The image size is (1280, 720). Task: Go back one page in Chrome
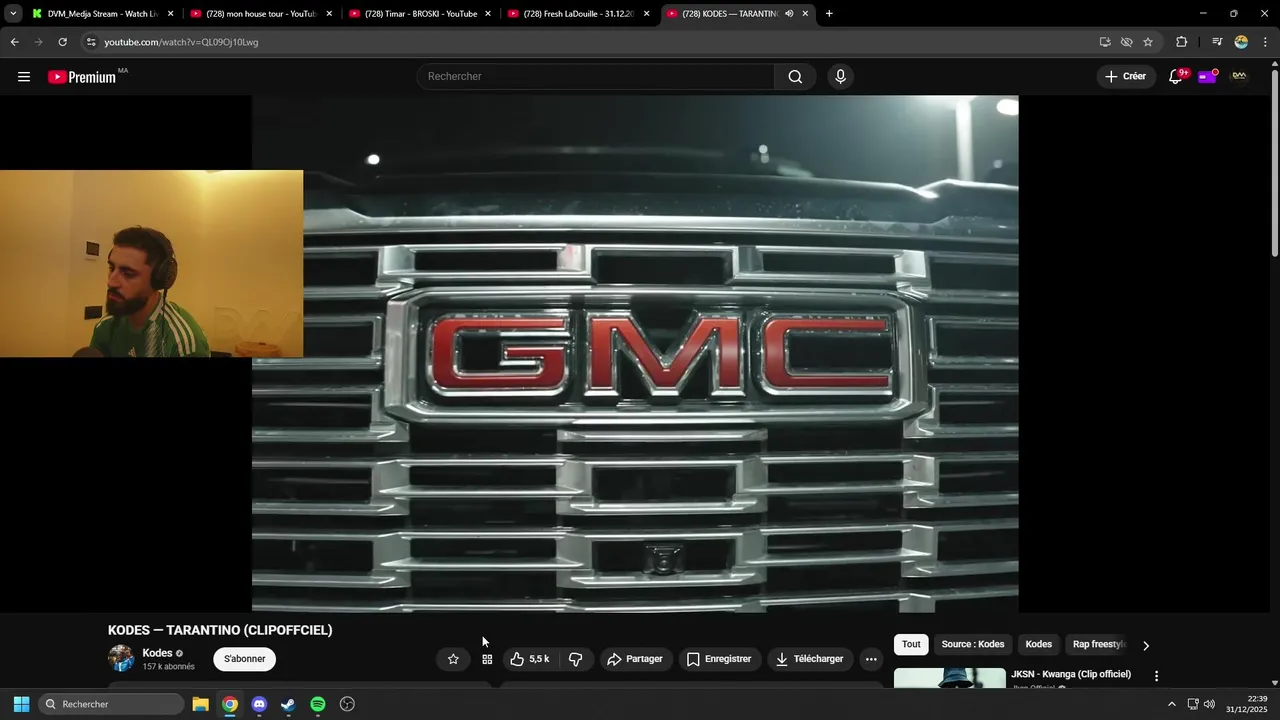(x=14, y=42)
